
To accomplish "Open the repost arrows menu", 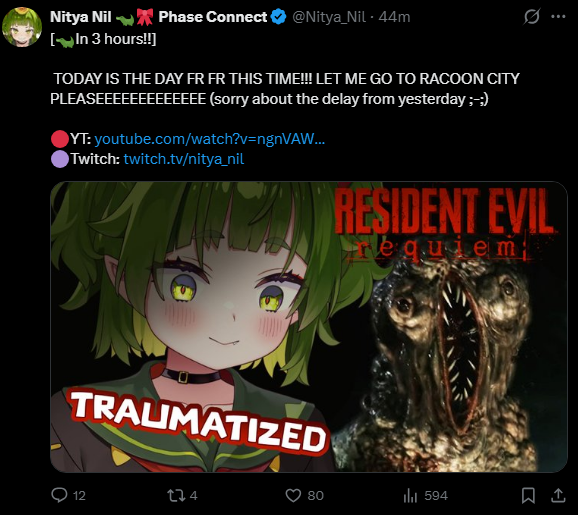I will click(x=177, y=495).
